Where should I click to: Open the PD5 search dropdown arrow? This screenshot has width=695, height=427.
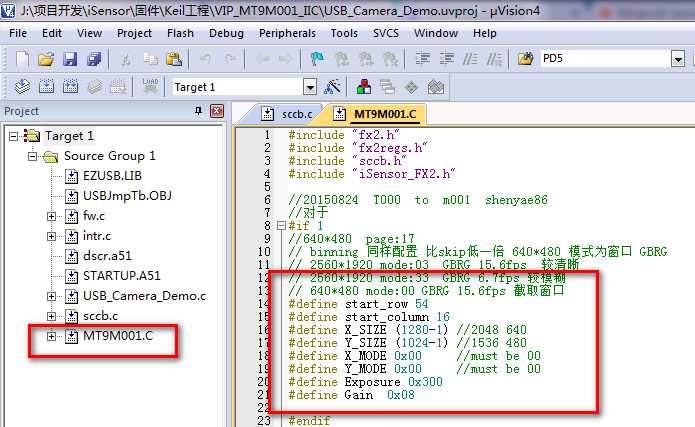coord(678,59)
